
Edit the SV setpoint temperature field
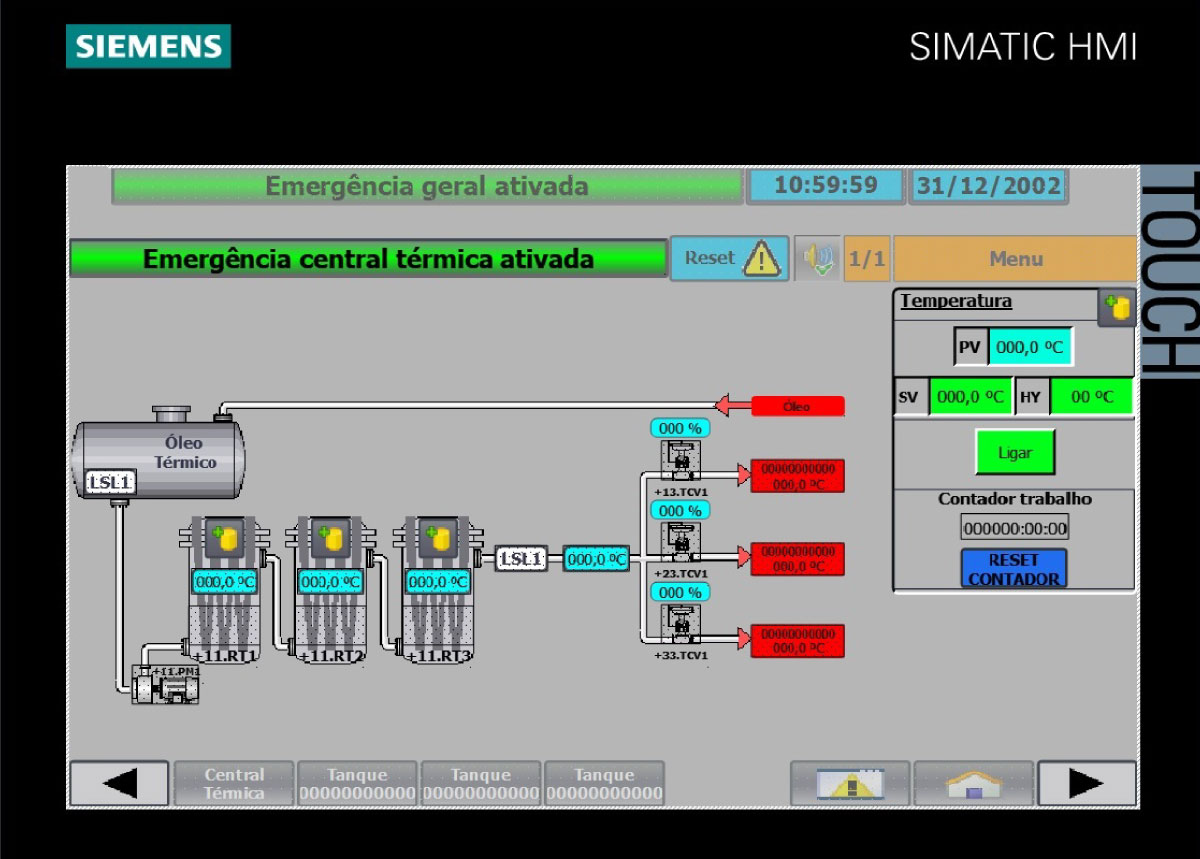[969, 397]
